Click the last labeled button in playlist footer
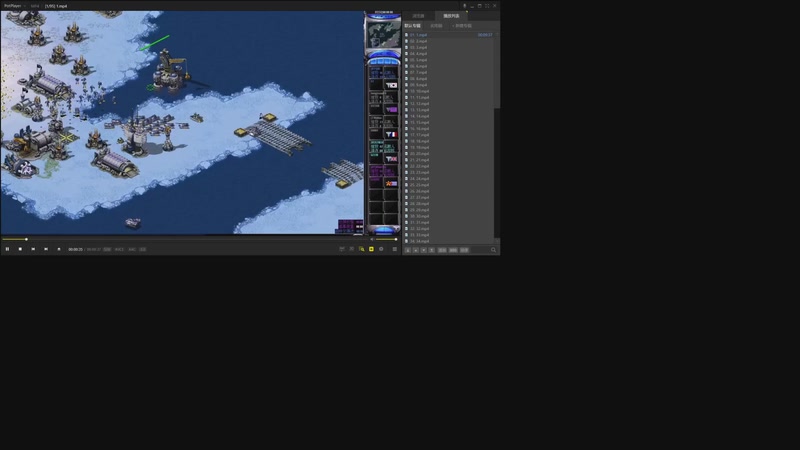This screenshot has height=450, width=800. pyautogui.click(x=464, y=250)
